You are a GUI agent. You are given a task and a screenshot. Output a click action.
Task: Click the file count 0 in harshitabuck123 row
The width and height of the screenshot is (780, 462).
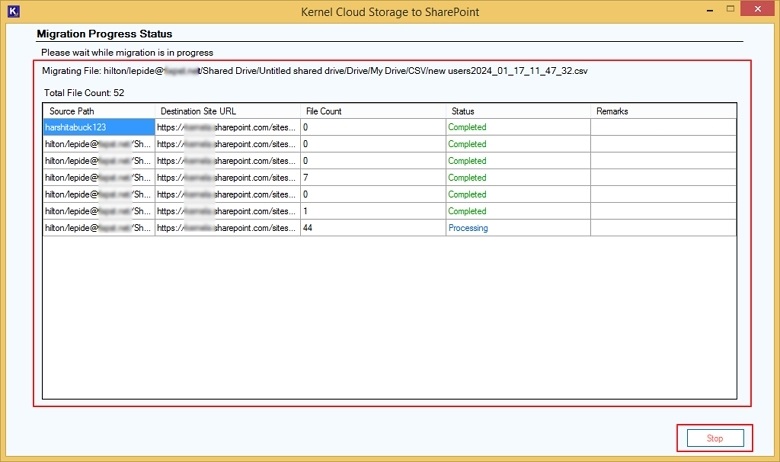(373, 127)
